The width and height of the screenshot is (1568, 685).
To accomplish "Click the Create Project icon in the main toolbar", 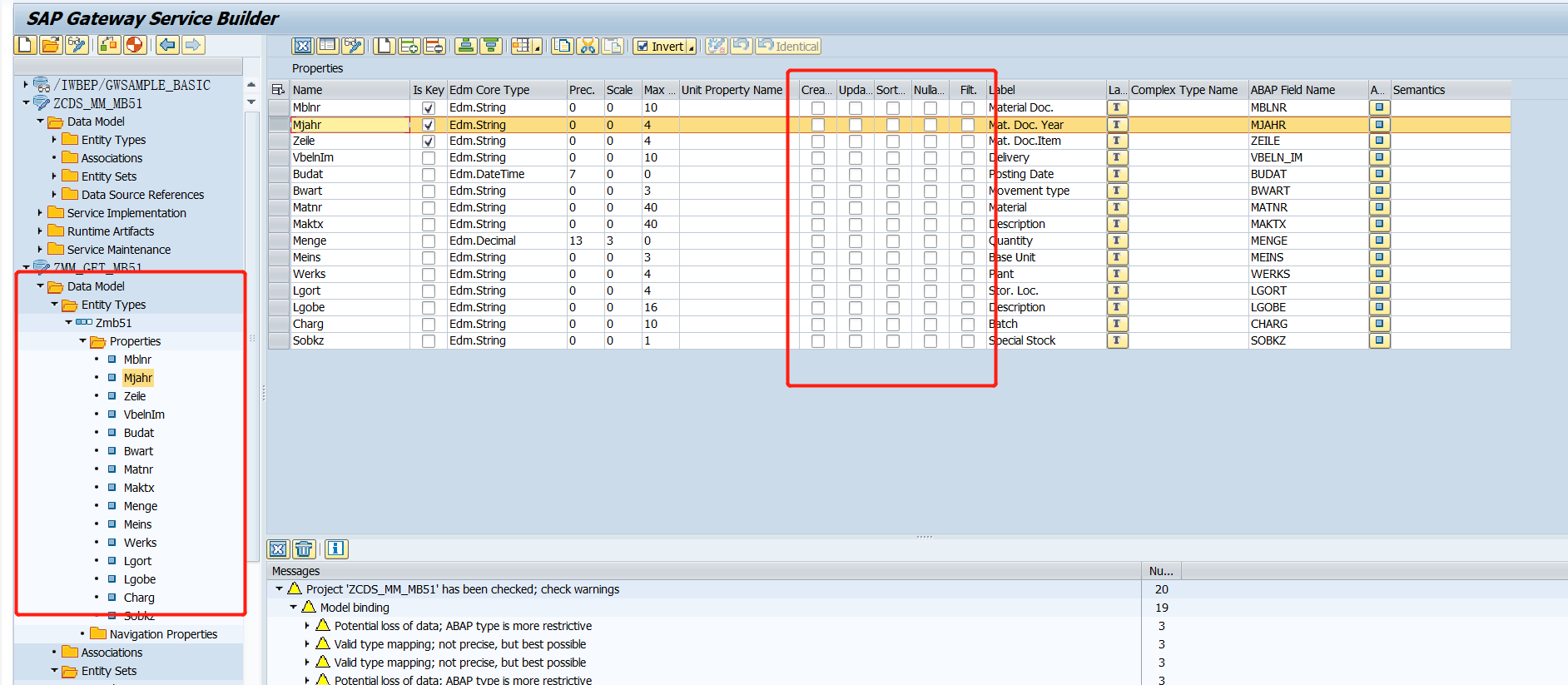I will coord(25,45).
